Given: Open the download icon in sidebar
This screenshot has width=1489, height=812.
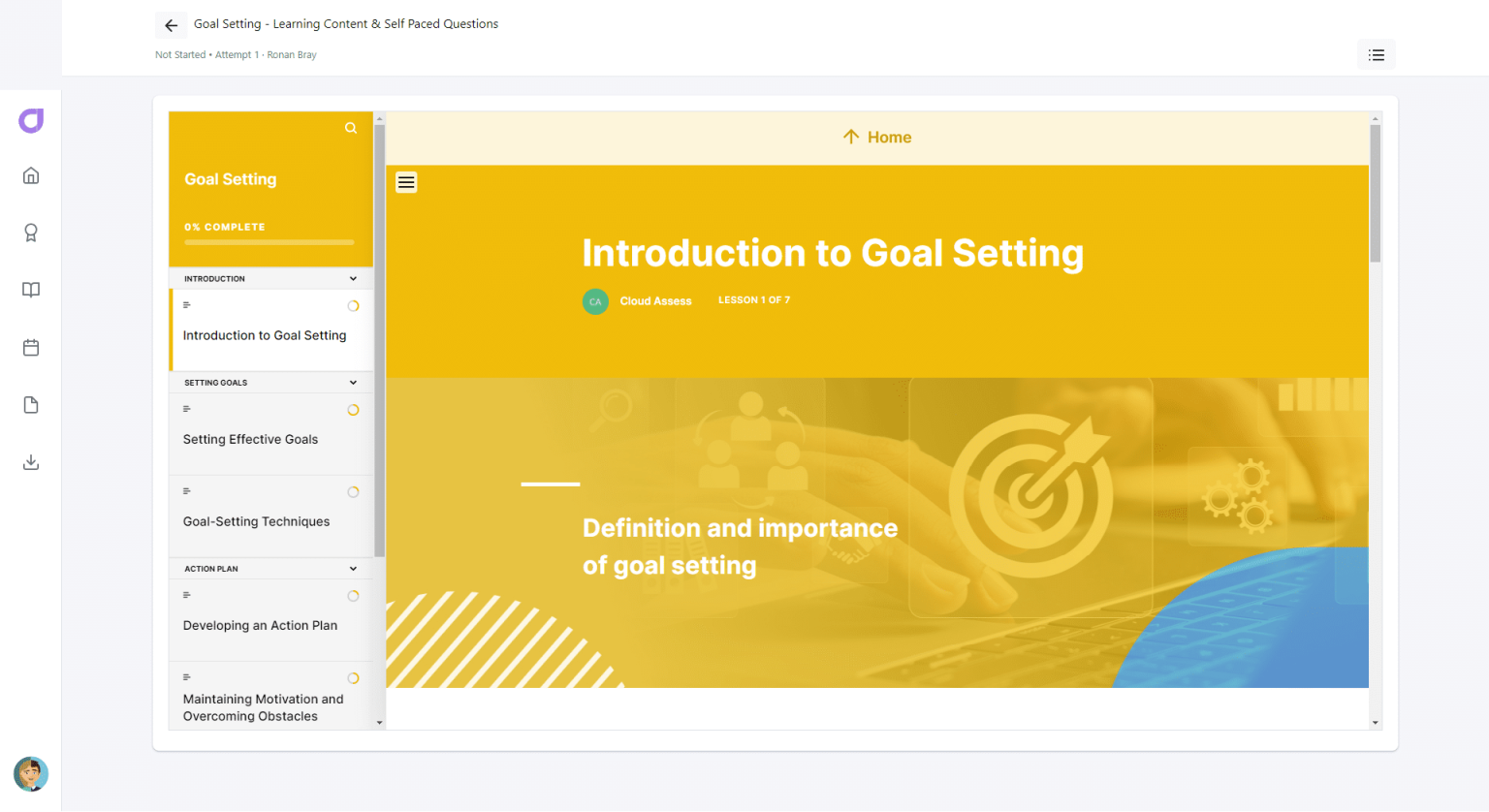Looking at the screenshot, I should pos(31,462).
